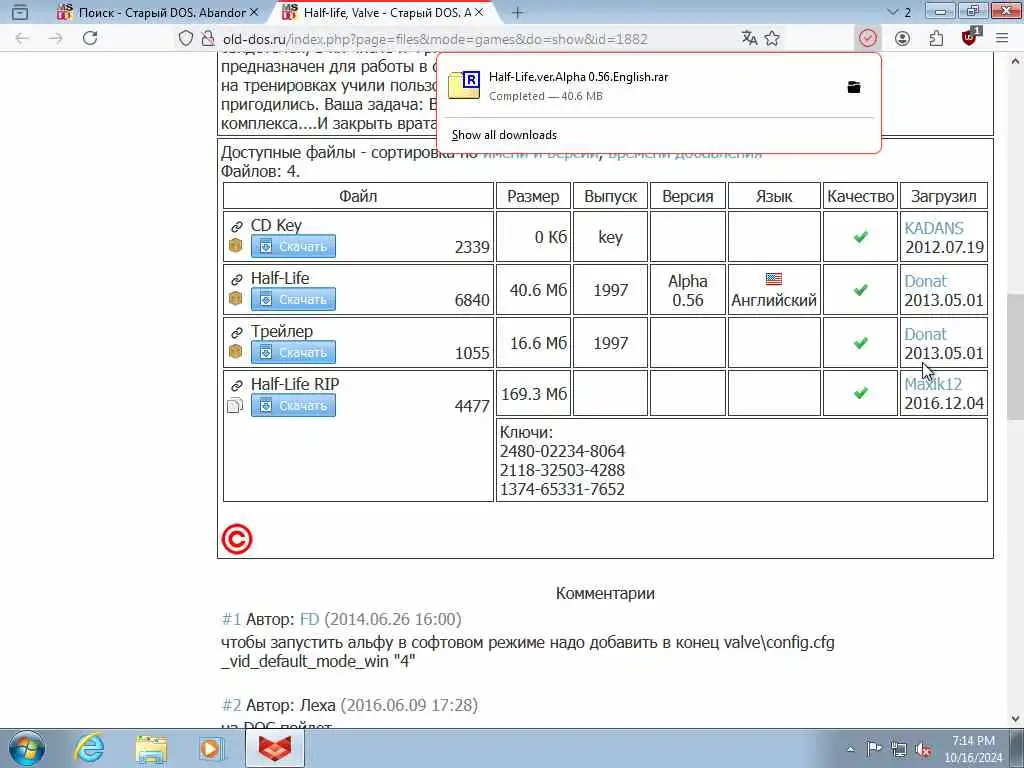Click the package icon in Трейлер row
1024x768 pixels.
[x=236, y=351]
